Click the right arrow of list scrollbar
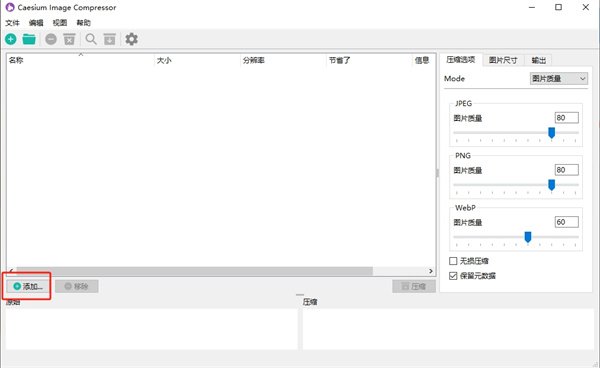The image size is (600, 368). [x=431, y=271]
